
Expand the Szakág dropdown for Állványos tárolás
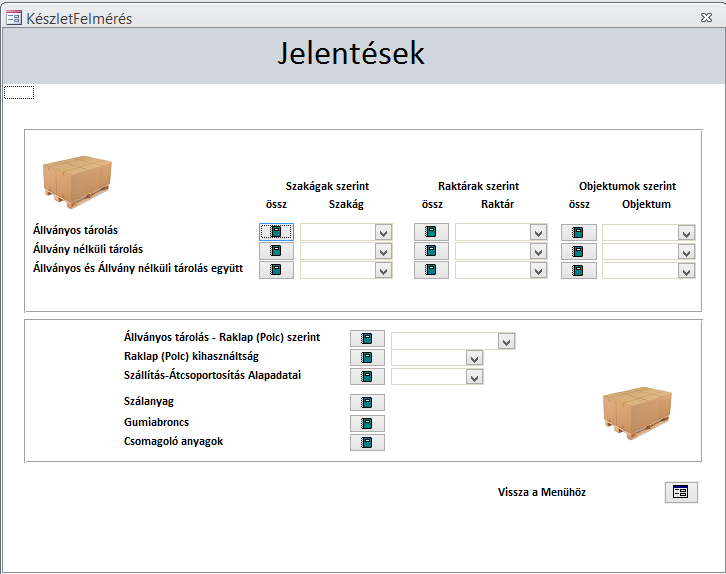pyautogui.click(x=383, y=232)
